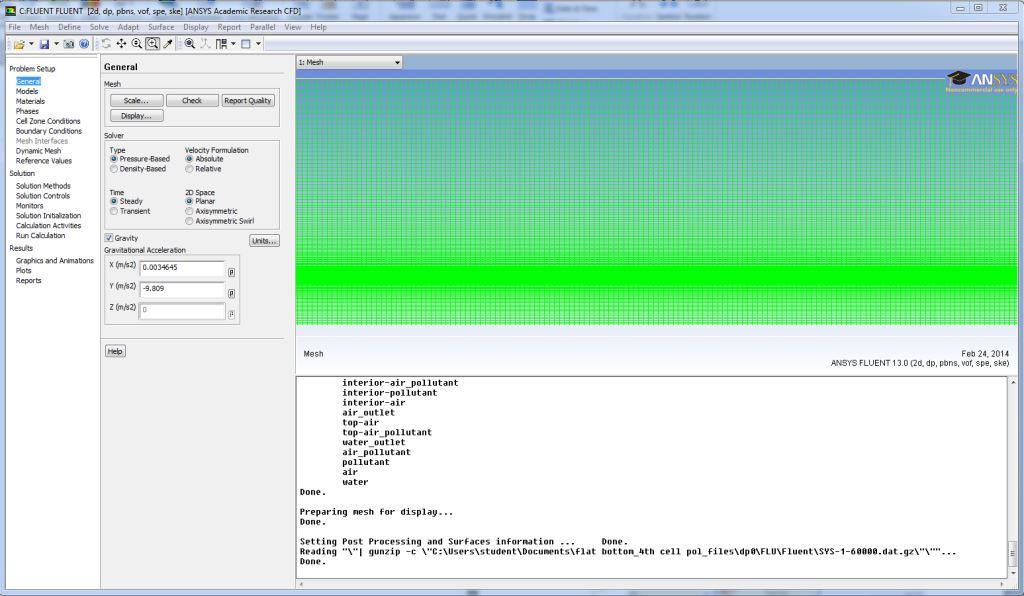
Task: Click the save floppy disk icon
Action: point(44,44)
